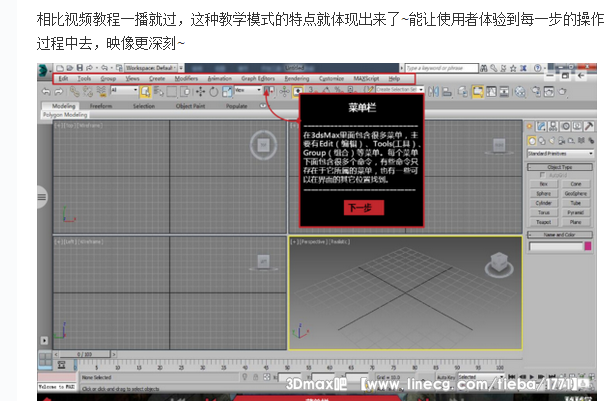The image size is (607, 401).
Task: Switch to the Object Paint ribbon tab
Action: pyautogui.click(x=190, y=106)
